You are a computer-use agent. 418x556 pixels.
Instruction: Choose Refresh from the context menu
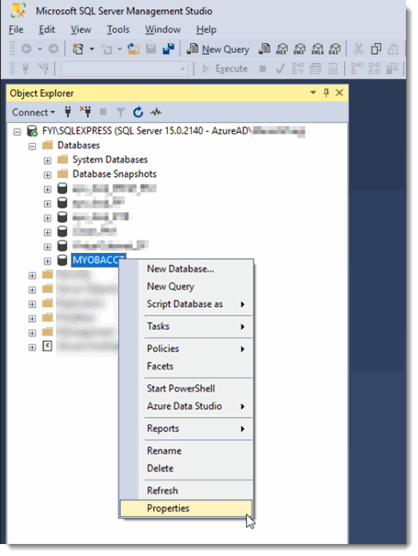186,490
